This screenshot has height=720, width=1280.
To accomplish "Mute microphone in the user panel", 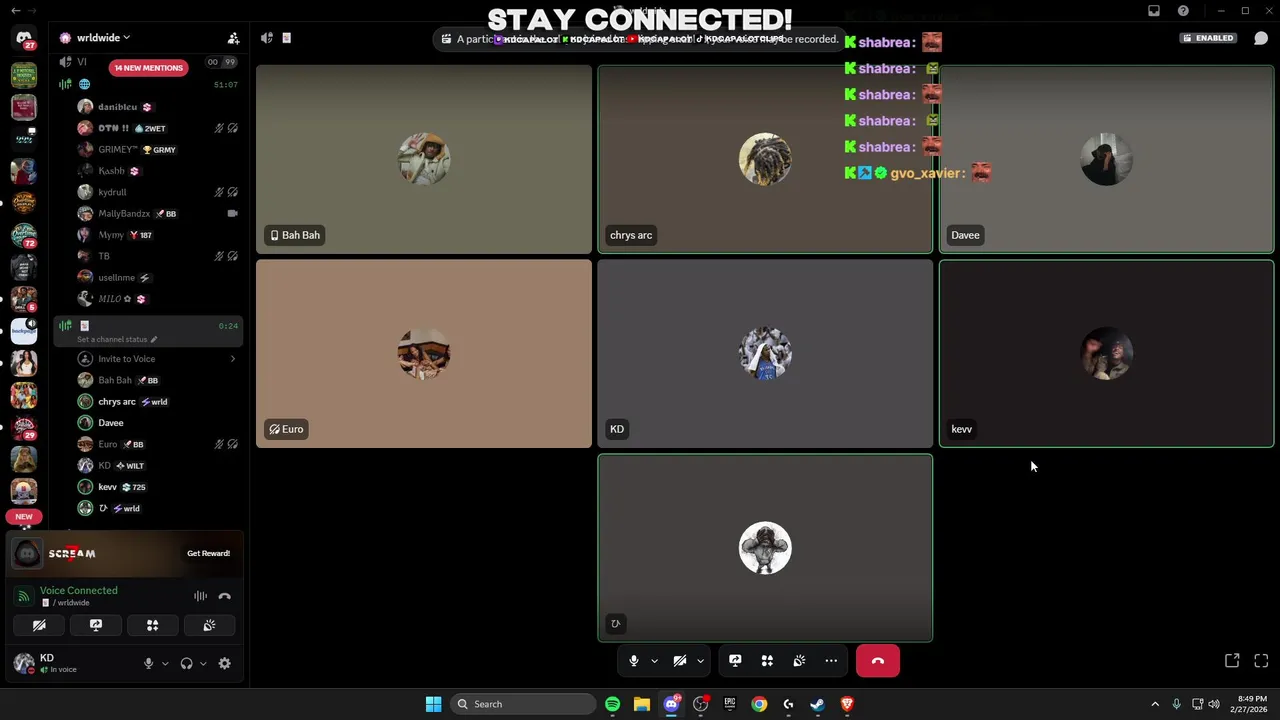I will (148, 663).
